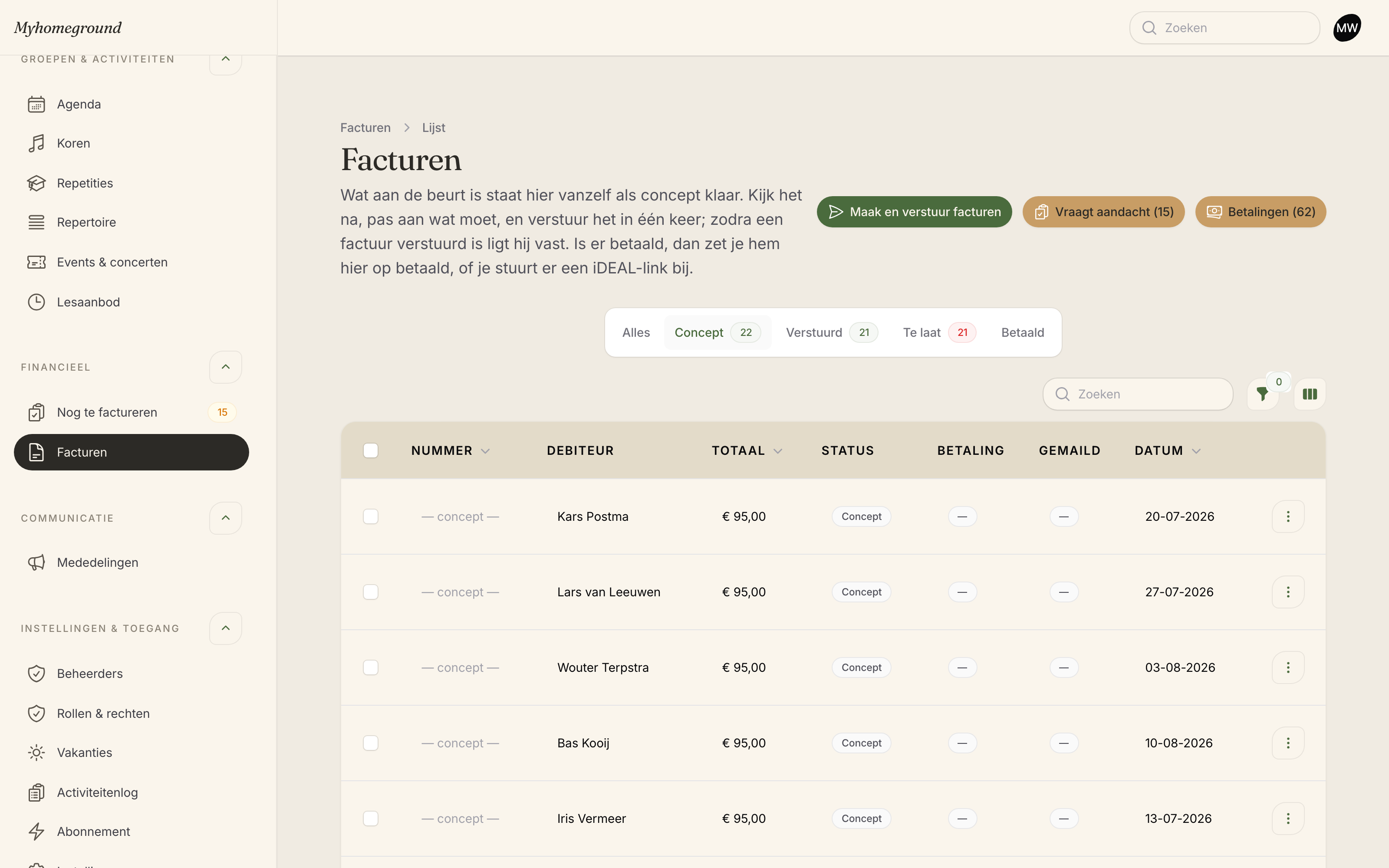Select all invoices header checkbox

point(371,450)
